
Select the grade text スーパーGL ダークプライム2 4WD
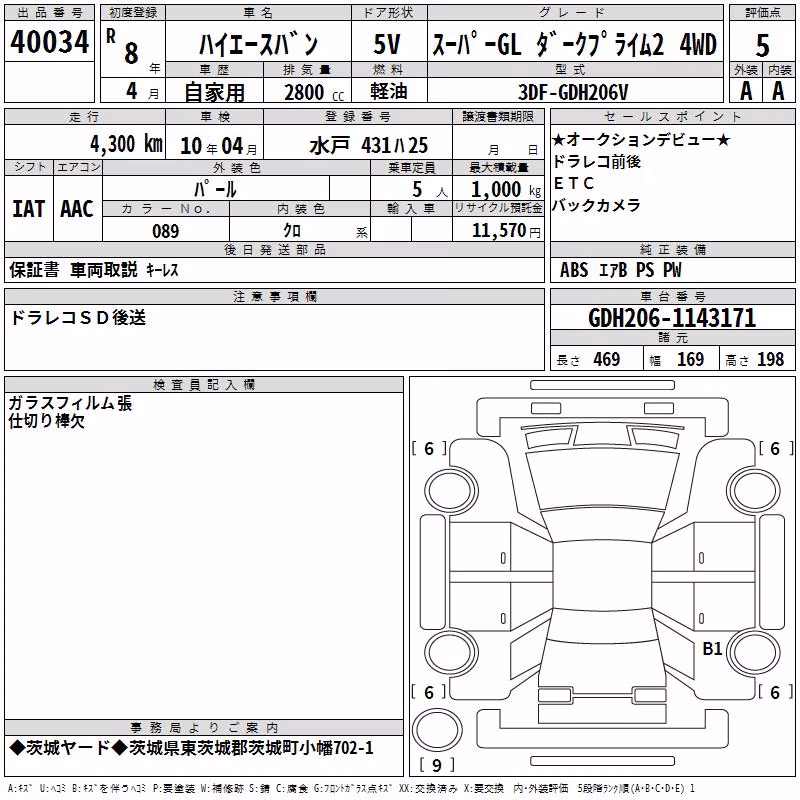(574, 44)
